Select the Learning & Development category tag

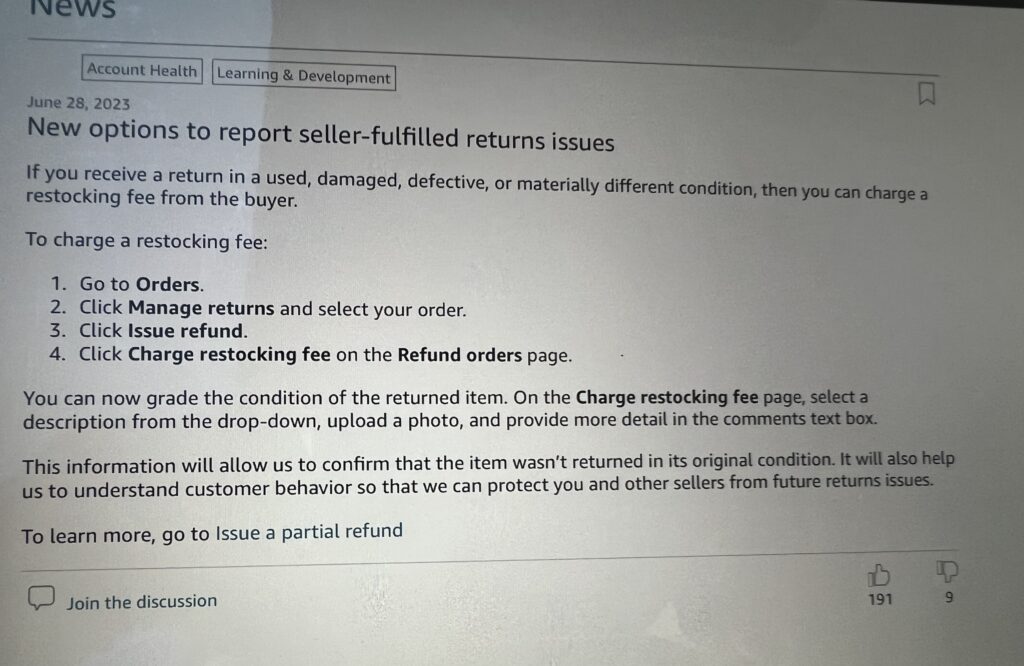(x=303, y=76)
